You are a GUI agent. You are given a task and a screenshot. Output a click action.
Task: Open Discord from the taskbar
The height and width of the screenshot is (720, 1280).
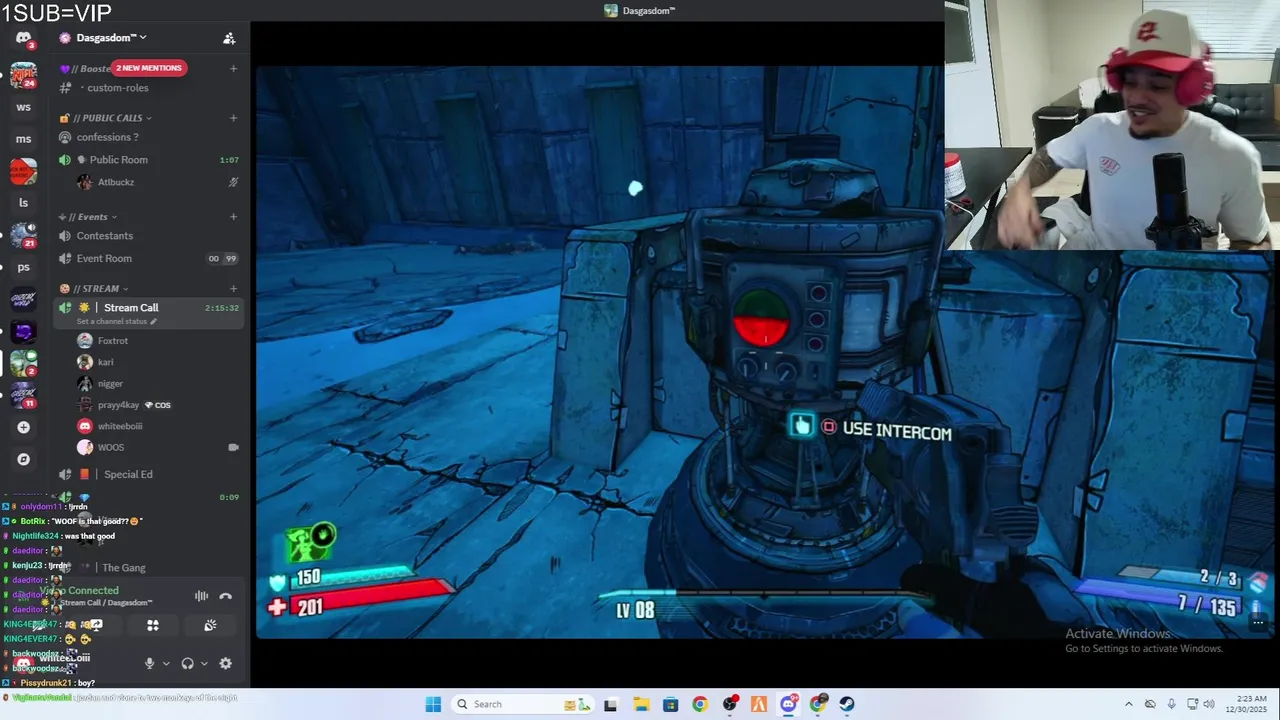(788, 704)
